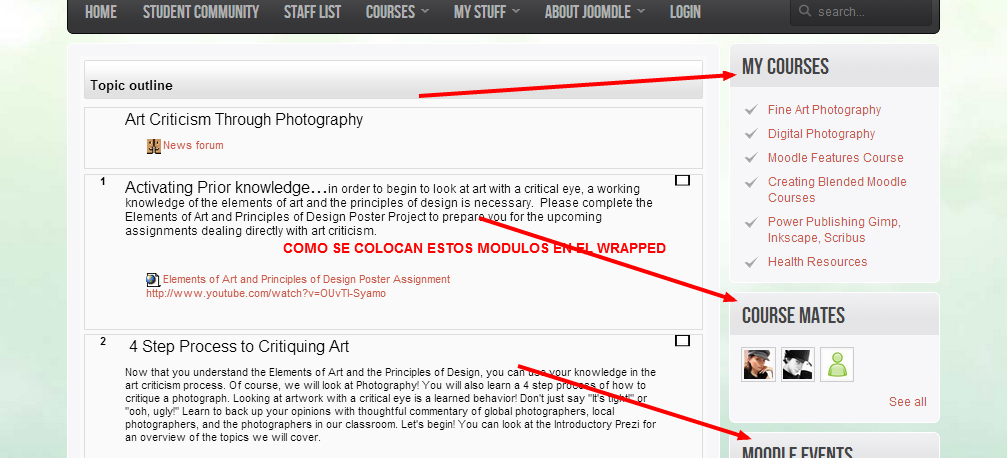Open second black-and-white course mate avatar
This screenshot has width=1007, height=458.
pos(798,365)
